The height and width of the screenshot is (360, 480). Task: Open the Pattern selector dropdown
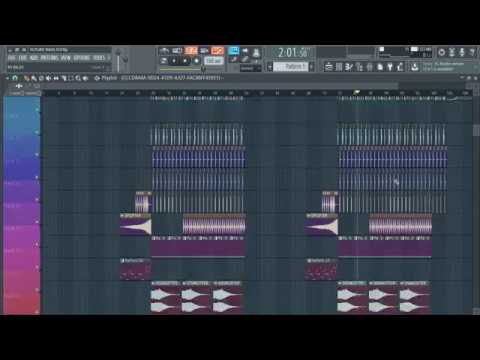click(291, 67)
